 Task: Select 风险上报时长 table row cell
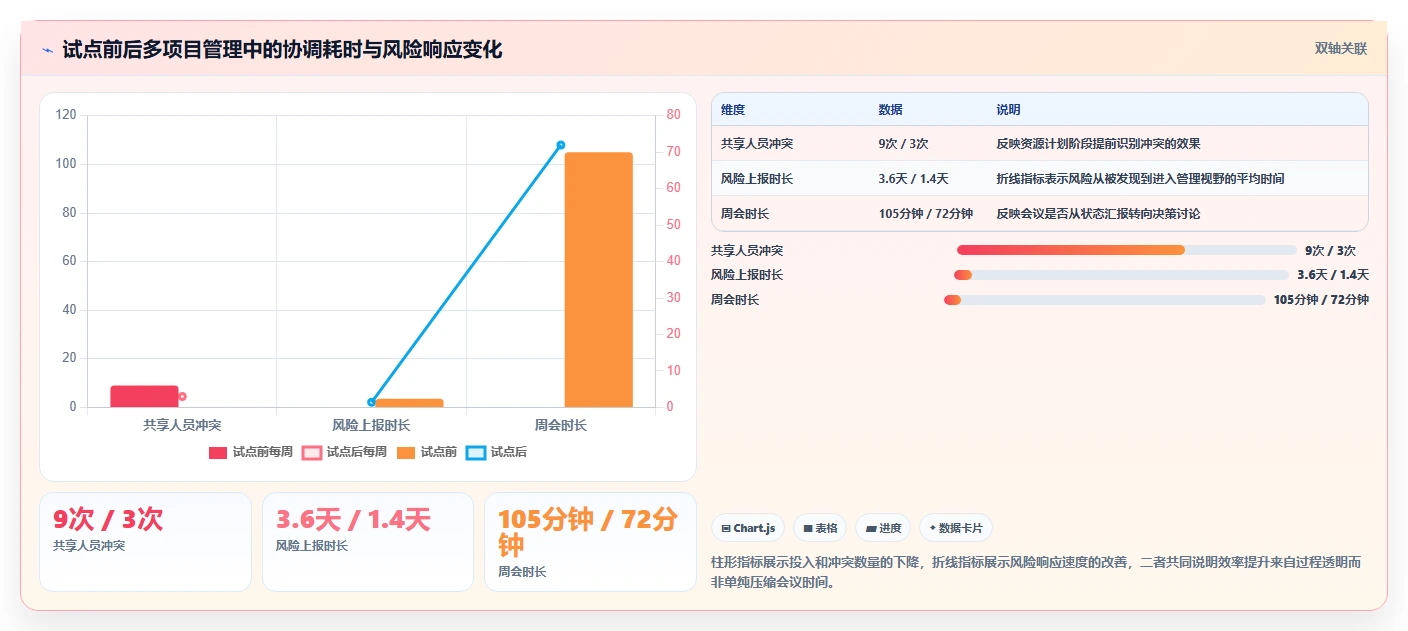point(757,179)
